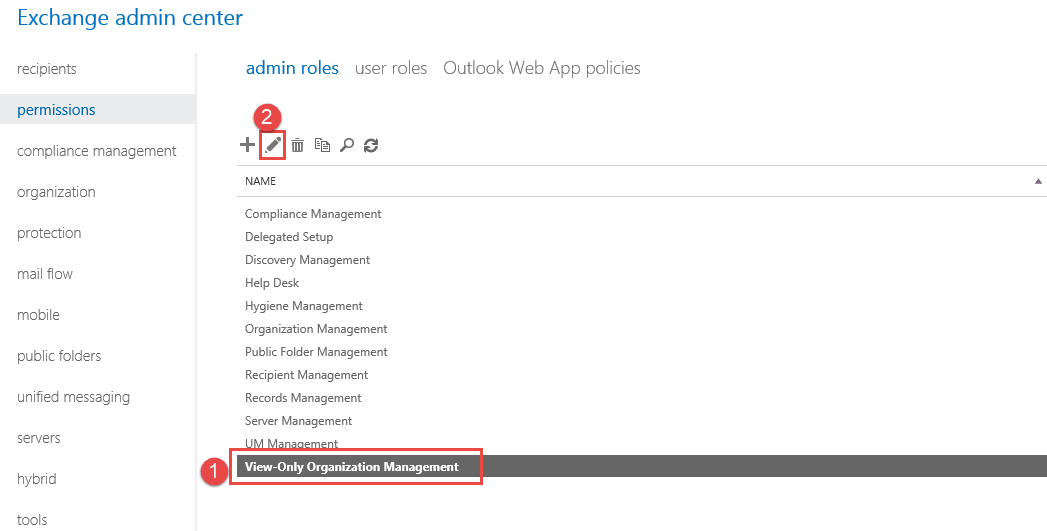Open compliance management section
This screenshot has height=531, width=1047.
pos(97,151)
